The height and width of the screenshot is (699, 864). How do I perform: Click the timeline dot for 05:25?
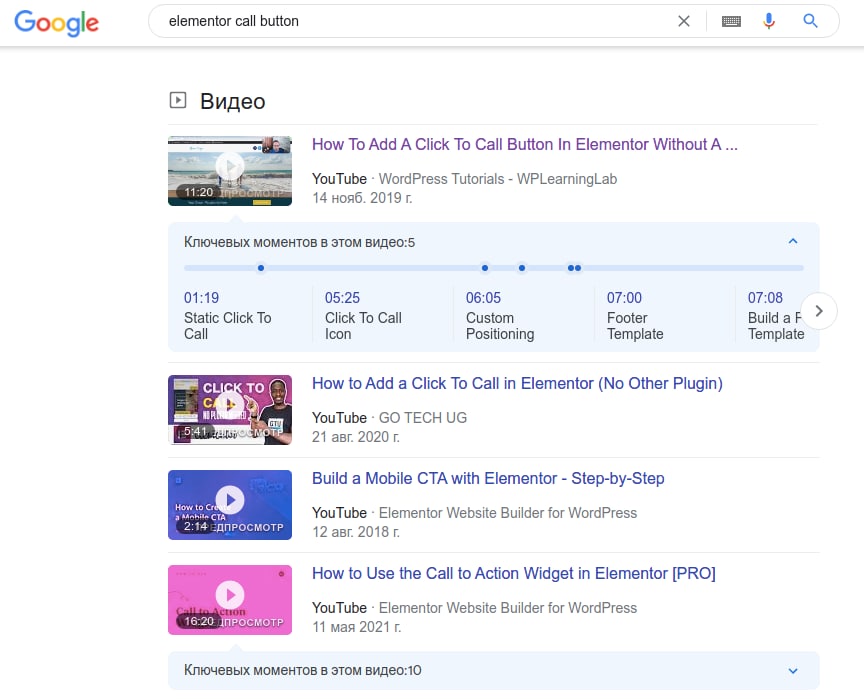coord(484,268)
